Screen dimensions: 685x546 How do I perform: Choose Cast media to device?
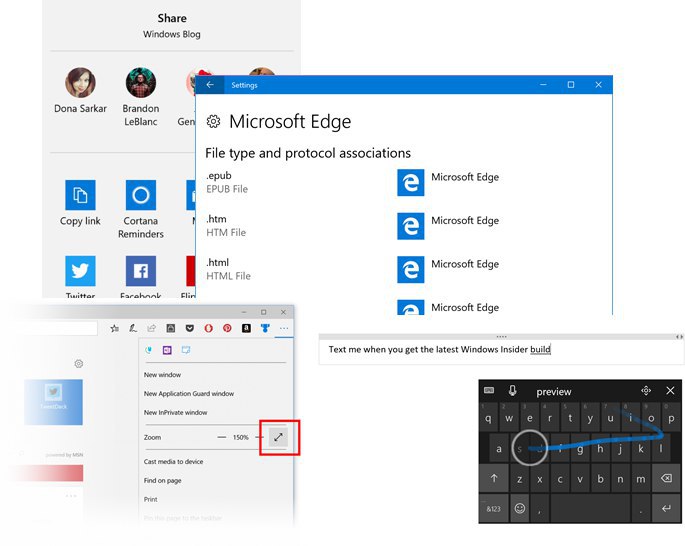(x=173, y=462)
